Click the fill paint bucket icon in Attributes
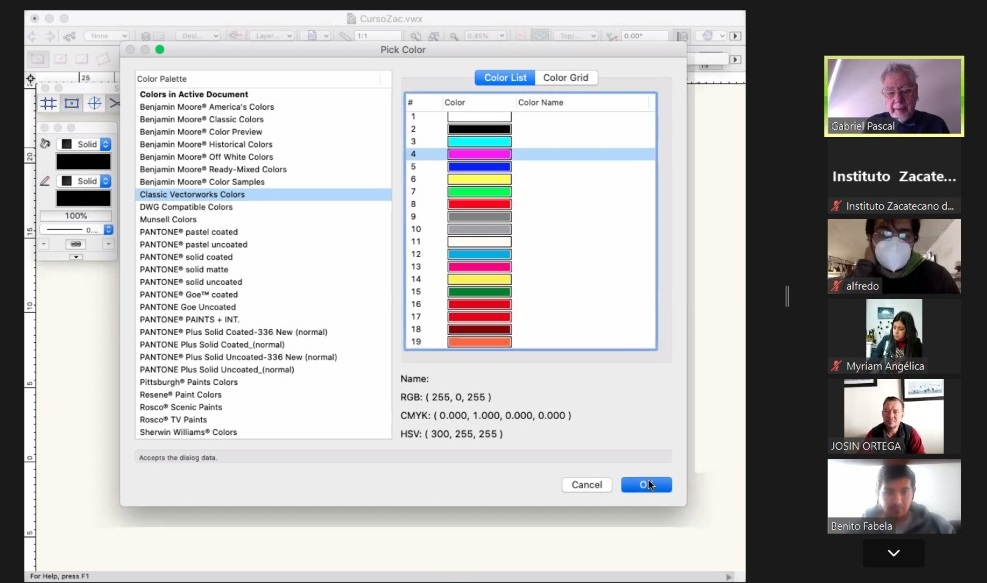 [x=45, y=144]
